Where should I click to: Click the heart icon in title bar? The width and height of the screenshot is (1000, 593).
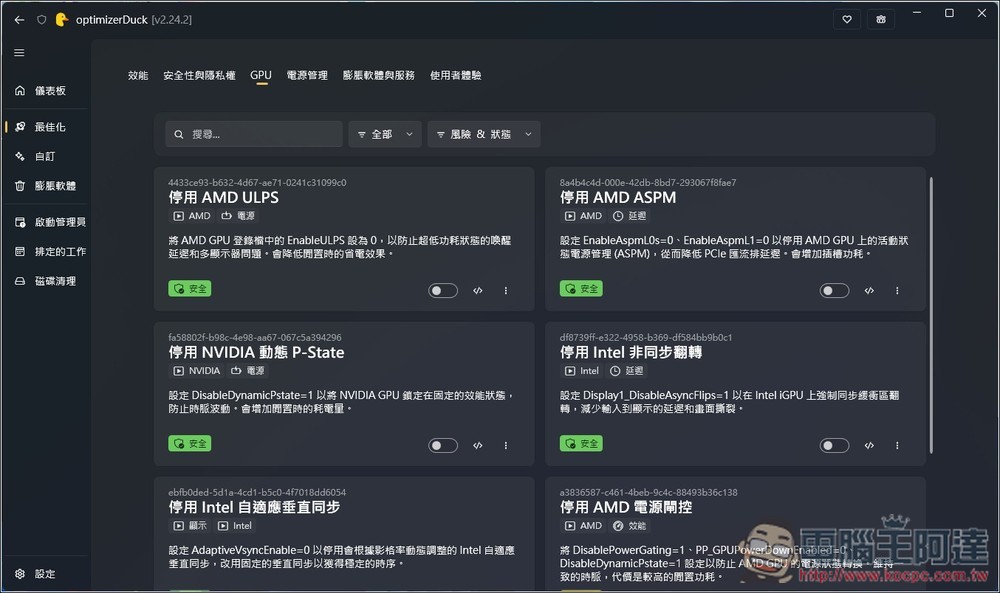pos(847,19)
